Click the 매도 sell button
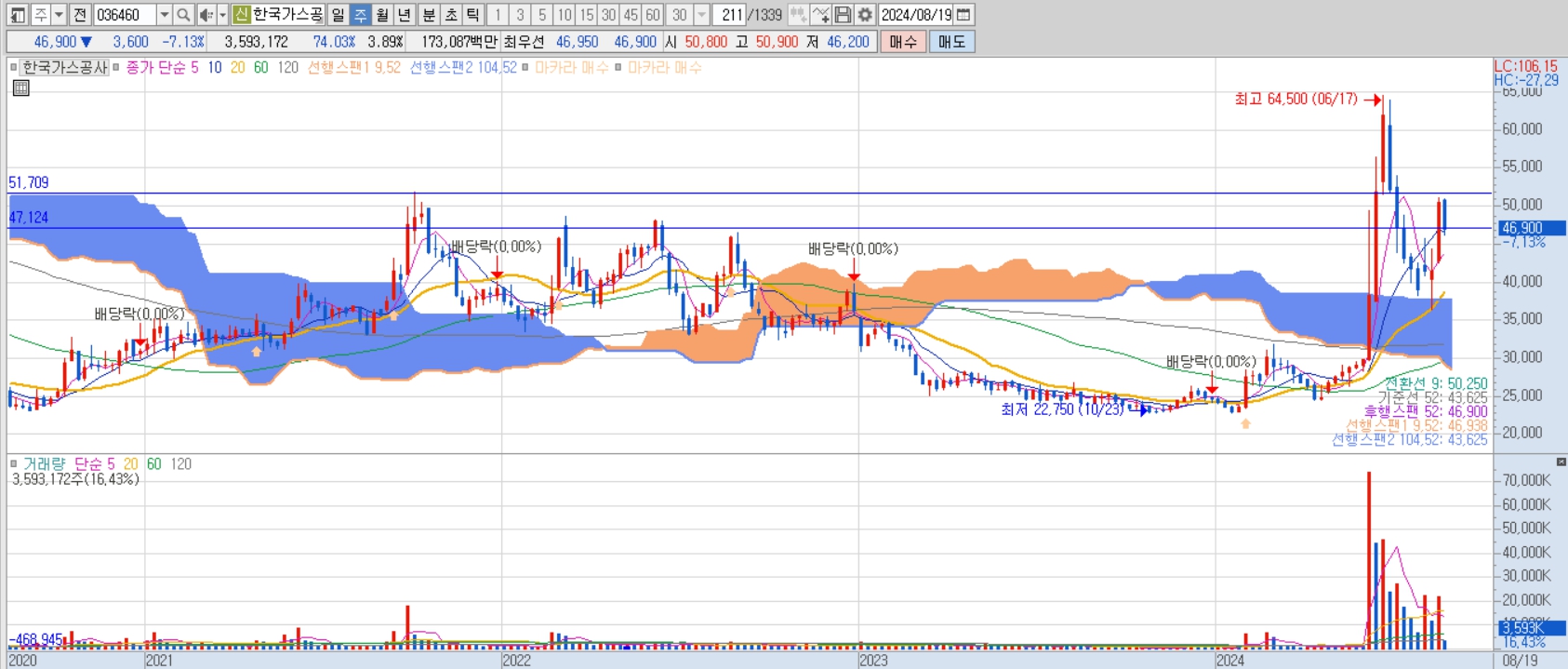This screenshot has height=669, width=1568. tap(951, 42)
